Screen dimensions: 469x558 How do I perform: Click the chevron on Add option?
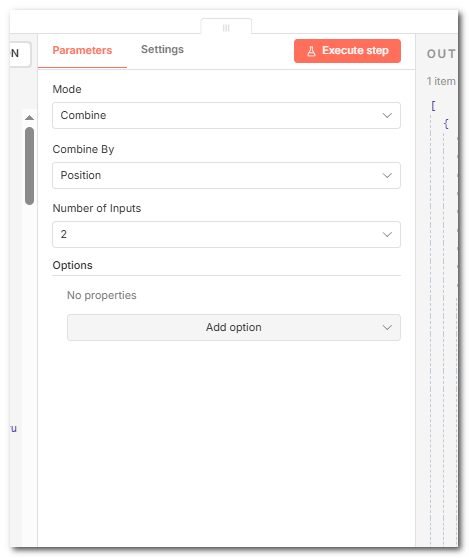point(387,327)
